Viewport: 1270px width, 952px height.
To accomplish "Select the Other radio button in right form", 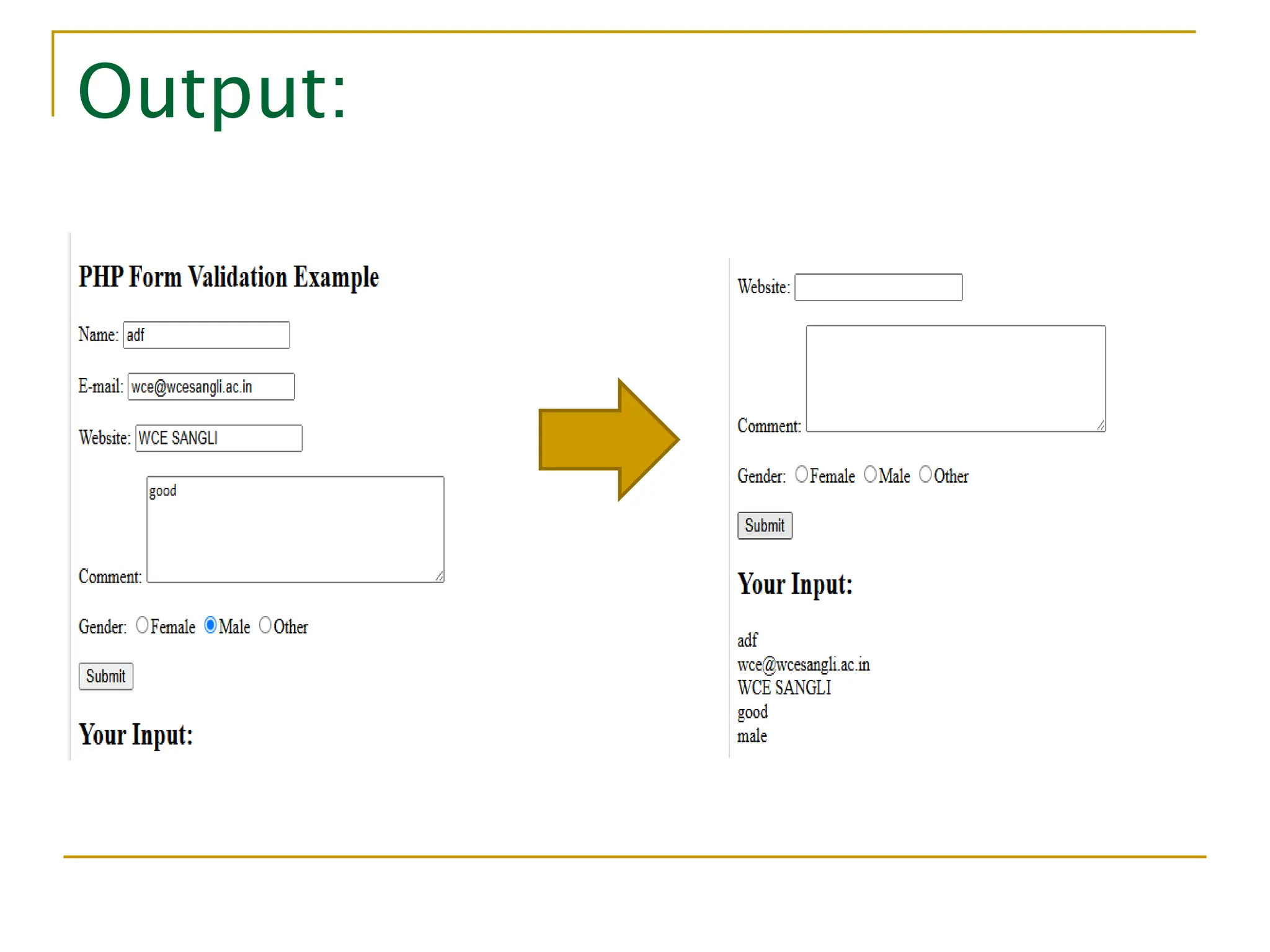I will pyautogui.click(x=925, y=474).
